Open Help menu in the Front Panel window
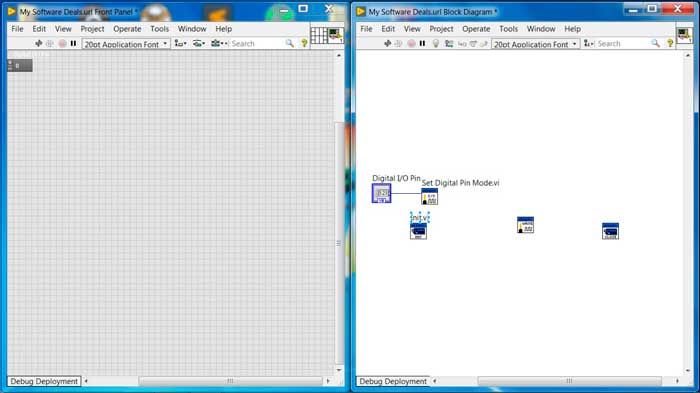 click(224, 29)
